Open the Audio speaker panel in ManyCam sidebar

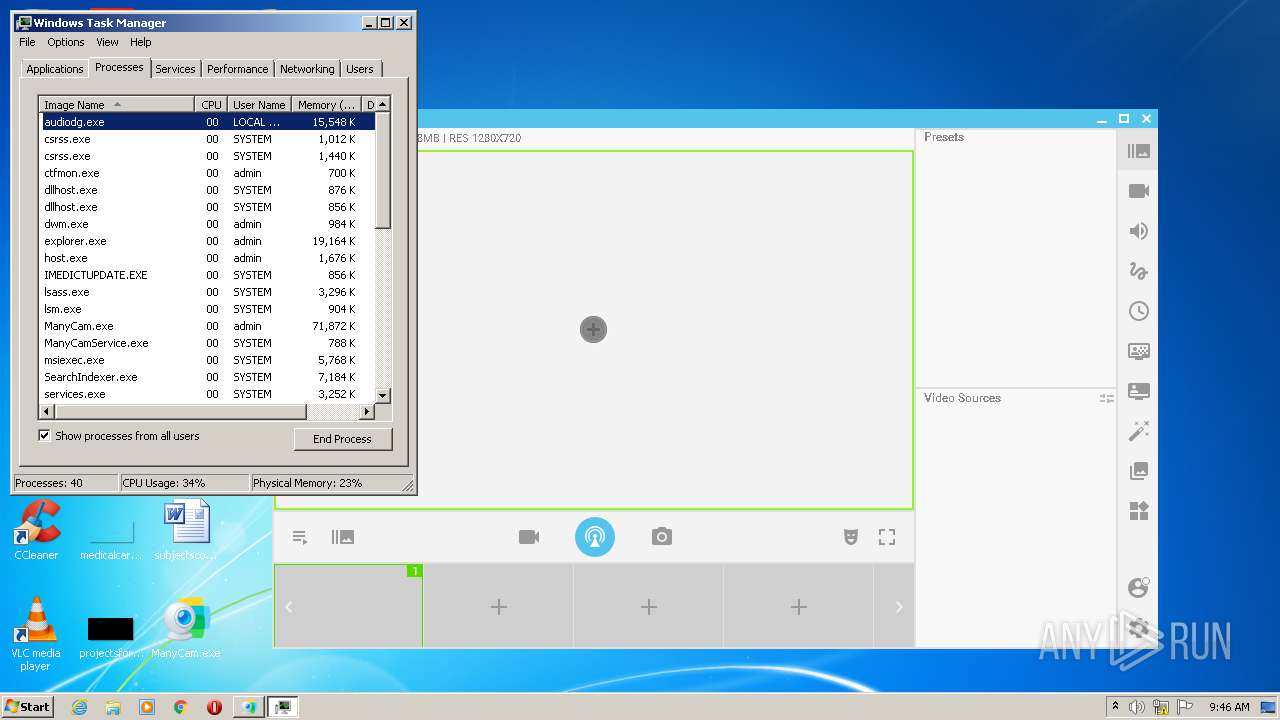pyautogui.click(x=1138, y=231)
